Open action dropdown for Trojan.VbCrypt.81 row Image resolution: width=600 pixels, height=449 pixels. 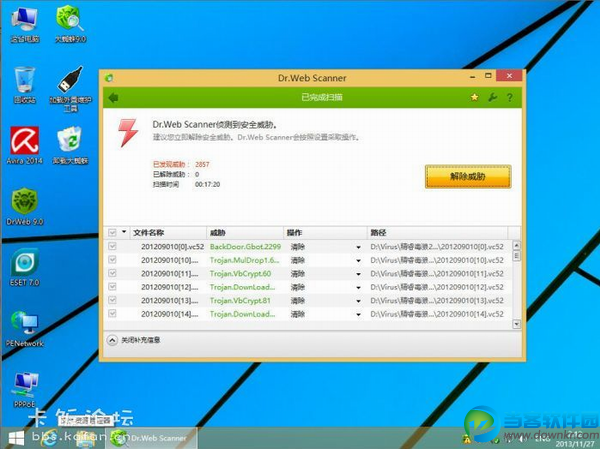358,301
